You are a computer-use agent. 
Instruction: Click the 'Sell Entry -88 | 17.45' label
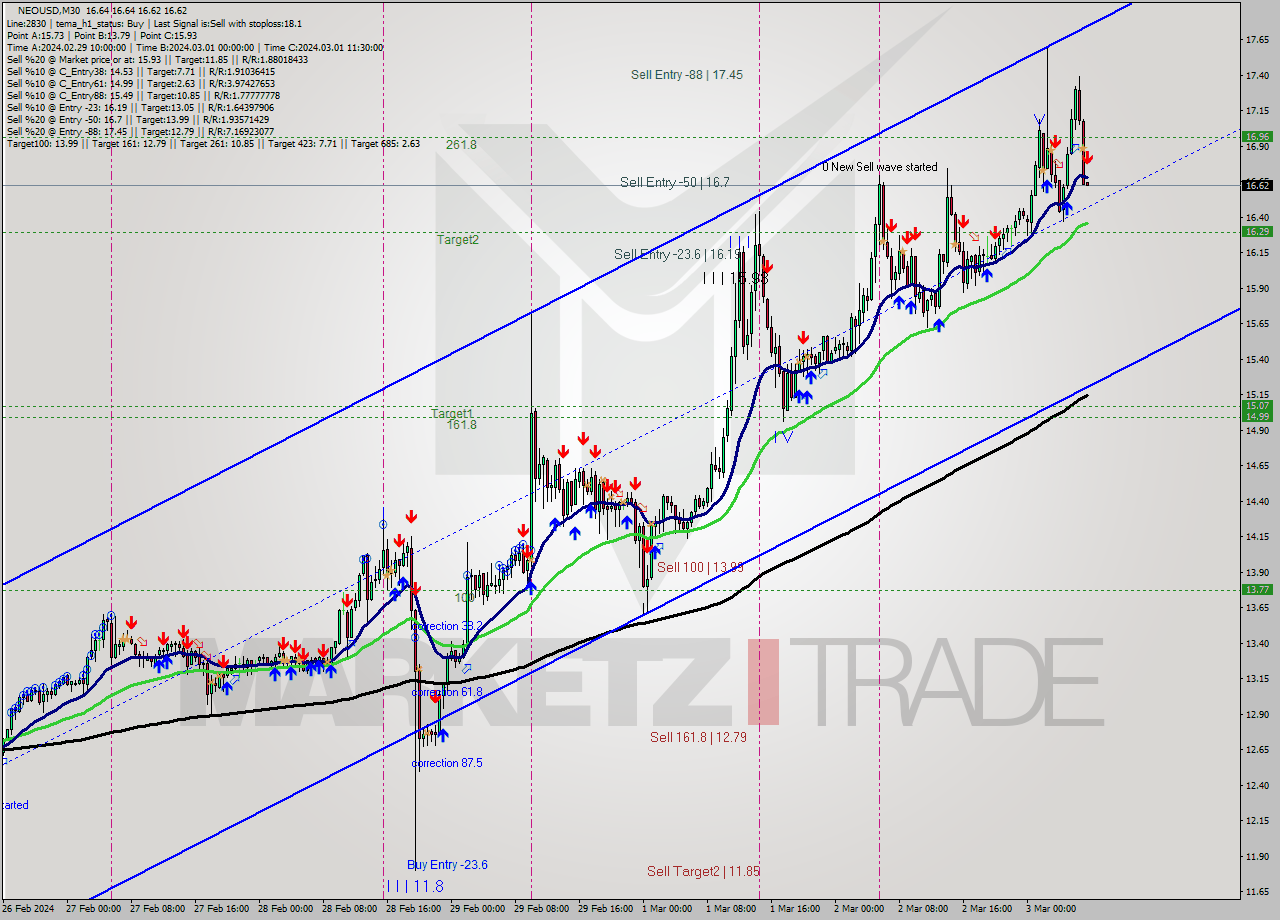click(687, 75)
